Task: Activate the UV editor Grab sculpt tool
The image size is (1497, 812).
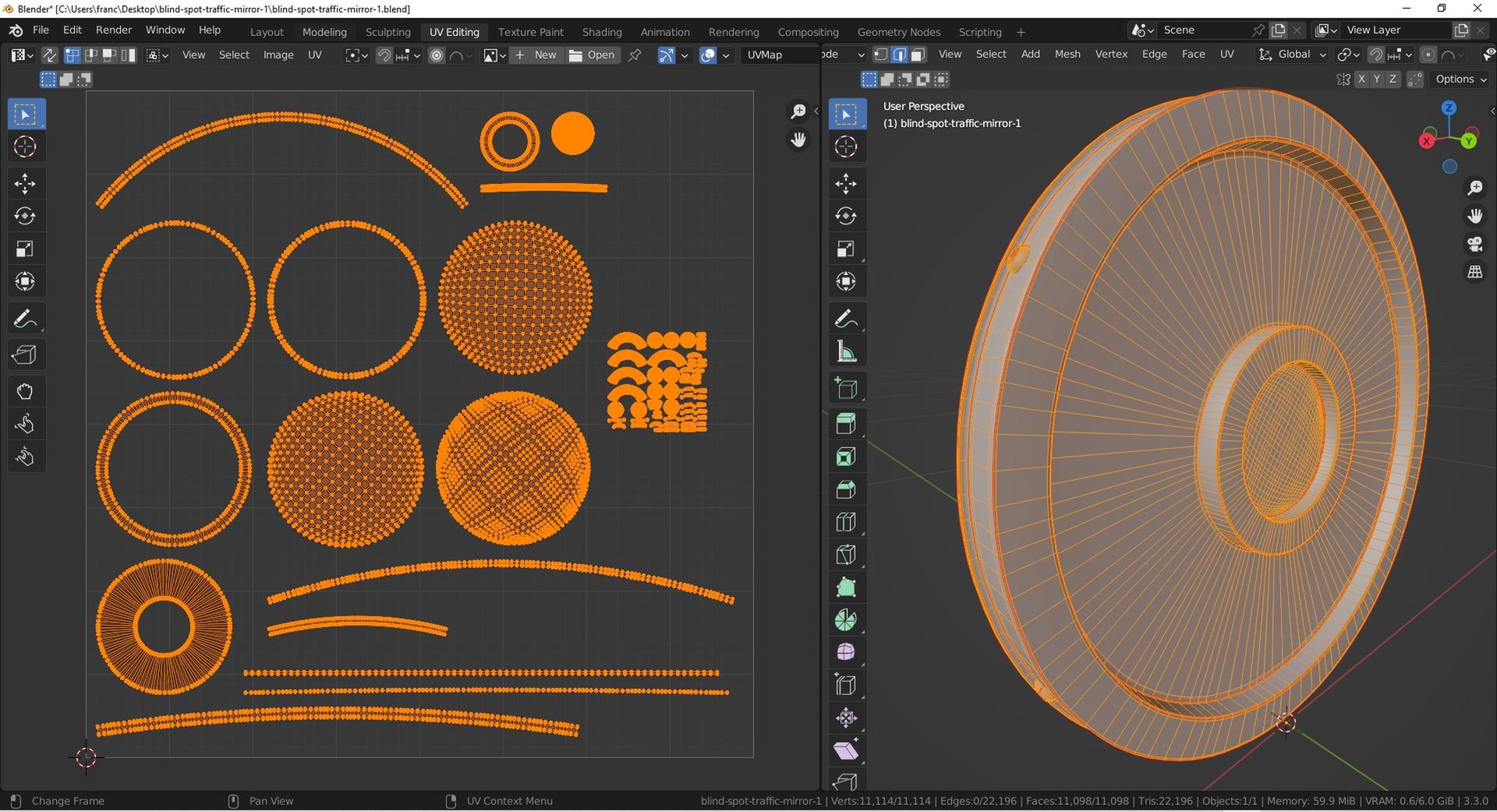Action: click(x=25, y=391)
